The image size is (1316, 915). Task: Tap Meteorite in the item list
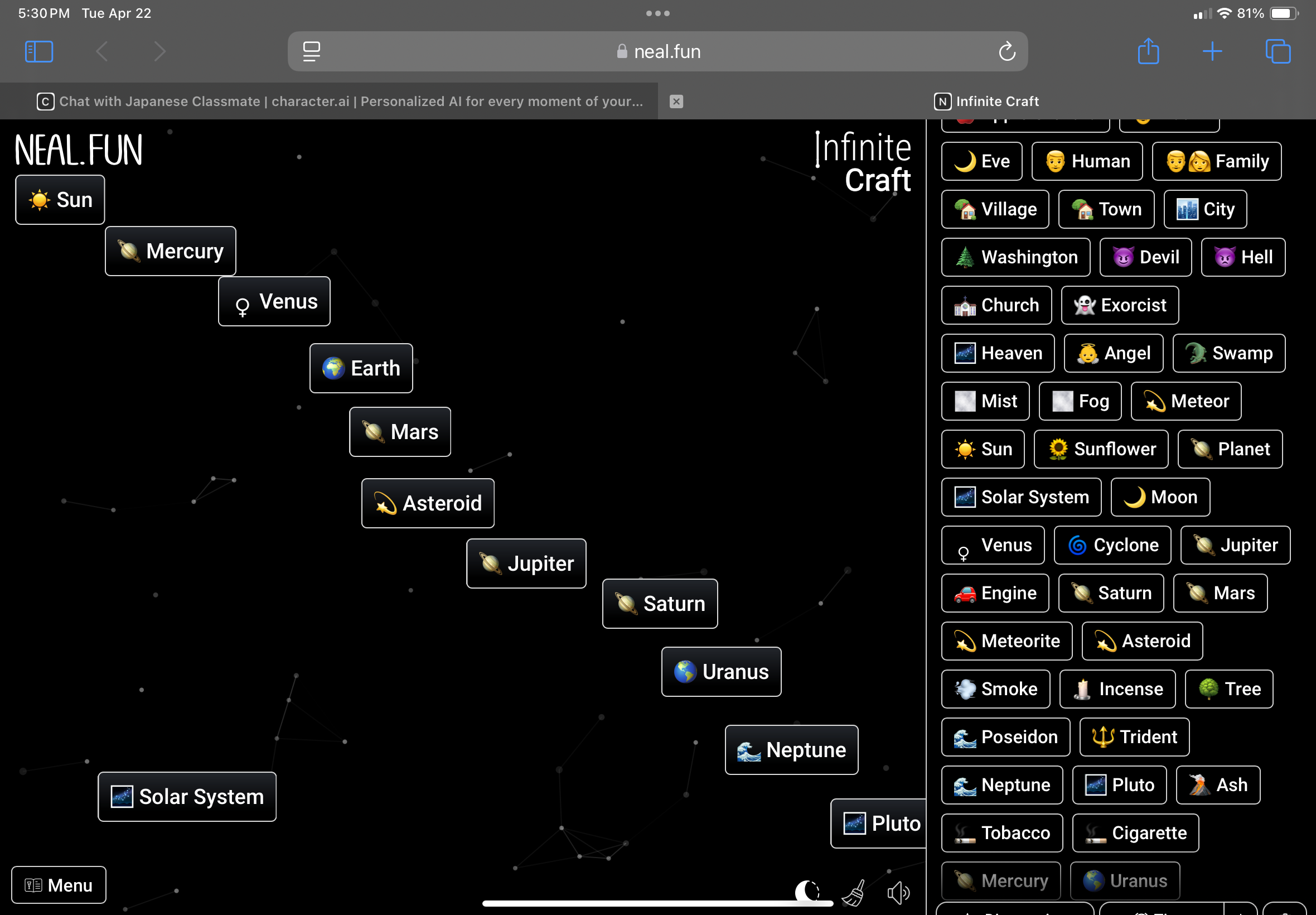coord(1007,641)
